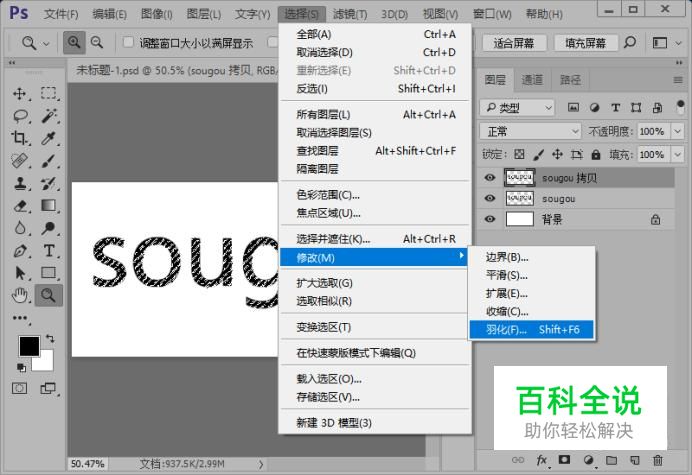The image size is (692, 475).
Task: Choose 扩展(E)... from submenu
Action: pyautogui.click(x=532, y=293)
